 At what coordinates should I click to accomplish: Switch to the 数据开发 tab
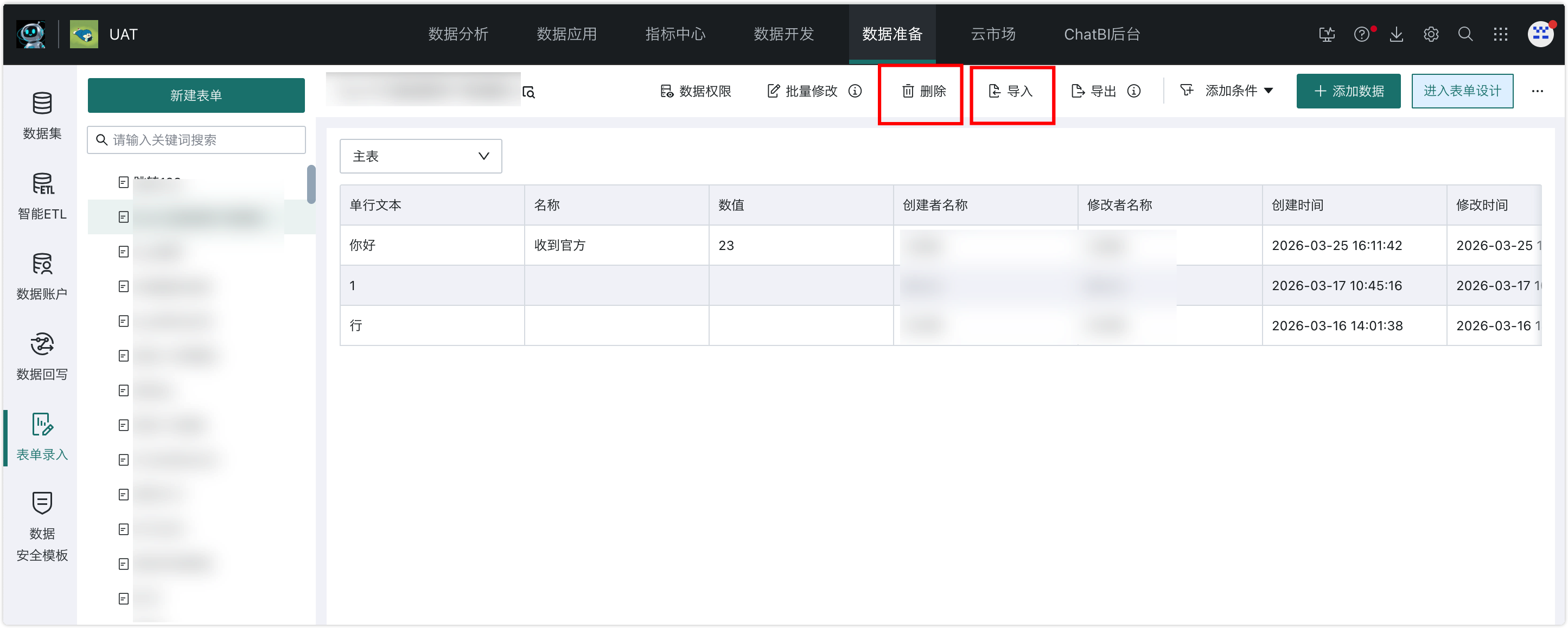[x=784, y=34]
